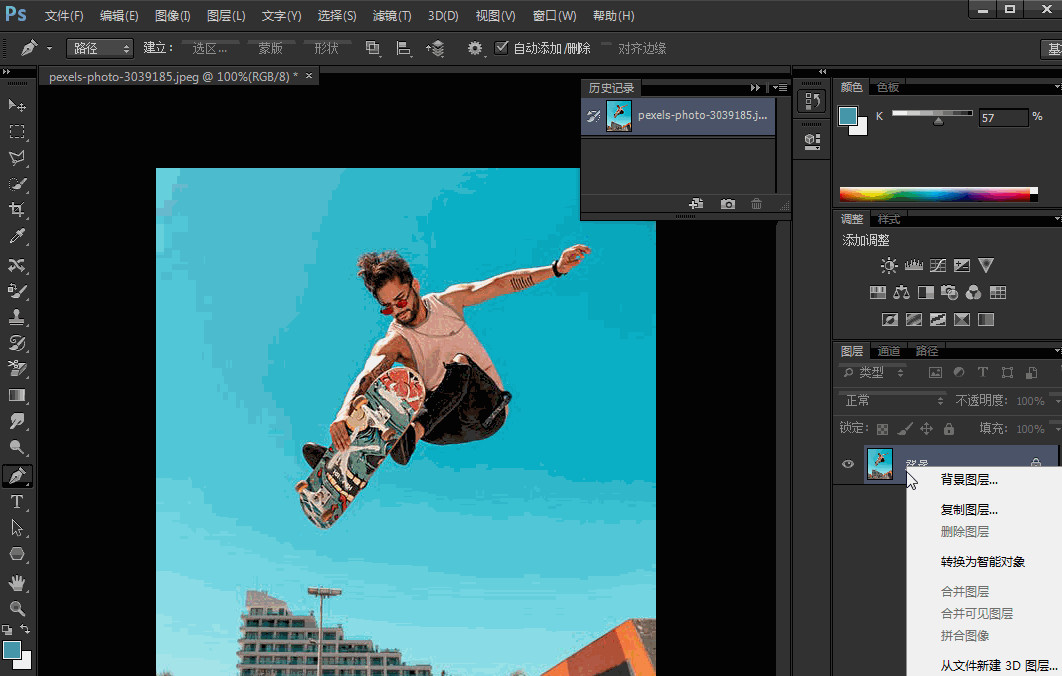Click the Color Balance adjustment icon

tap(902, 293)
